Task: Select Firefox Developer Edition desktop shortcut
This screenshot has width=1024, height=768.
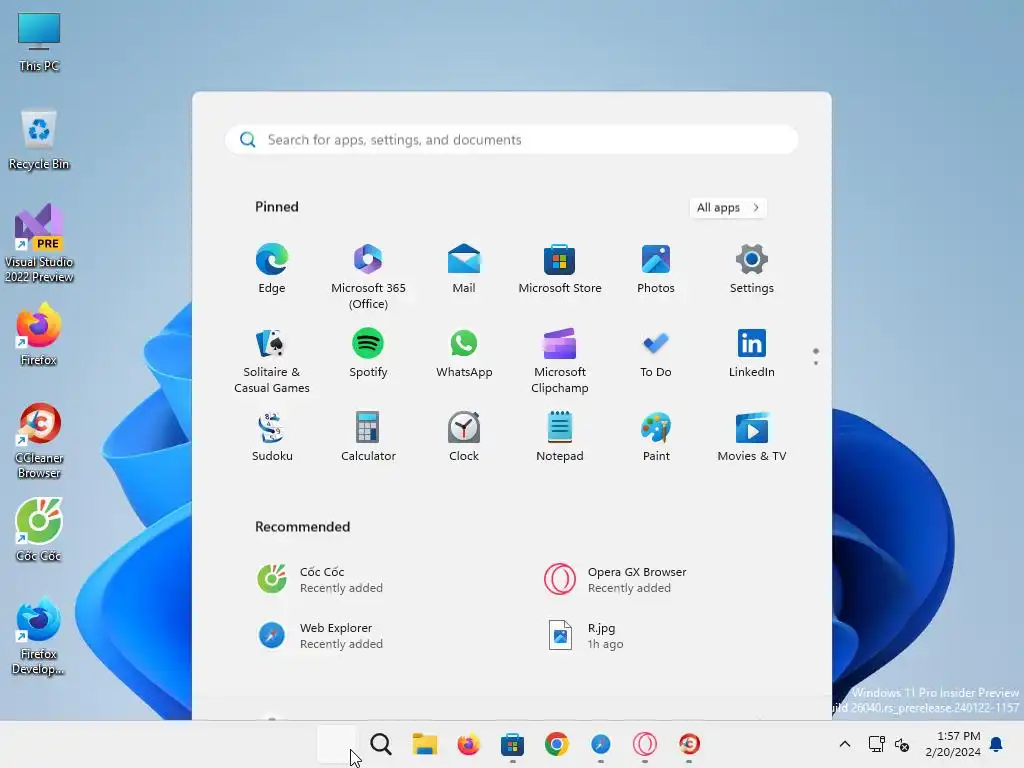Action: 39,636
